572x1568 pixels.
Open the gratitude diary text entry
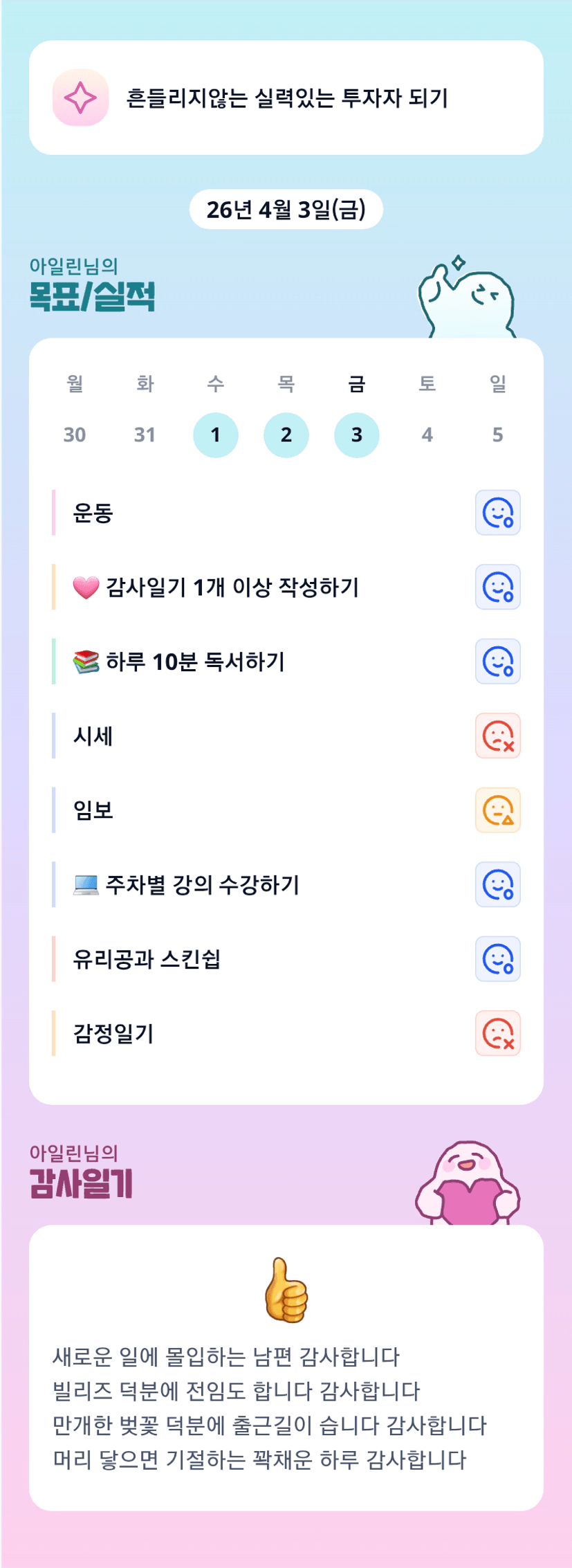270,1408
